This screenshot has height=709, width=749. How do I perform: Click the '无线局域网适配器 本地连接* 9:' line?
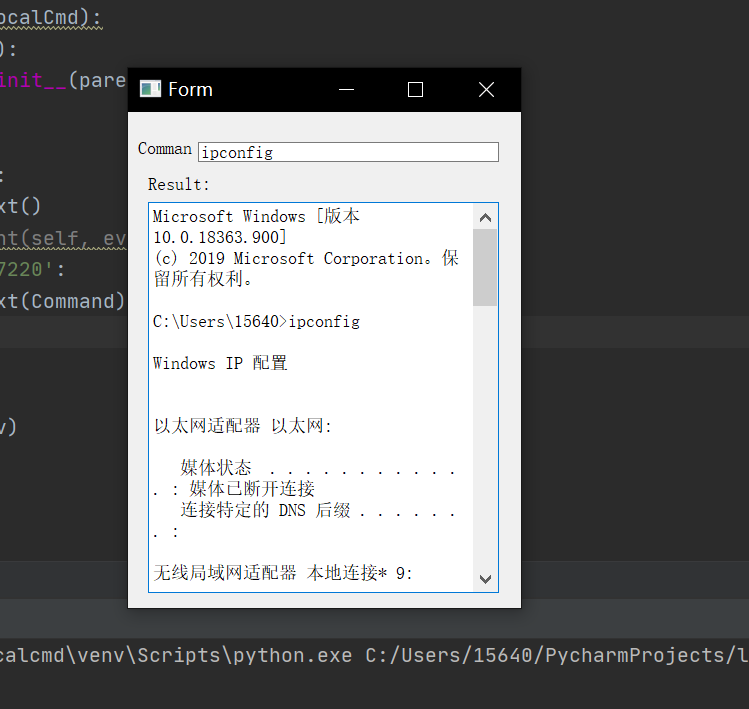click(283, 572)
